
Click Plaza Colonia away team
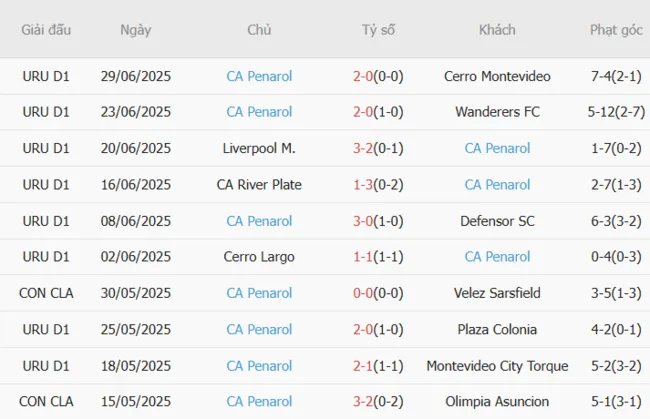(x=497, y=329)
